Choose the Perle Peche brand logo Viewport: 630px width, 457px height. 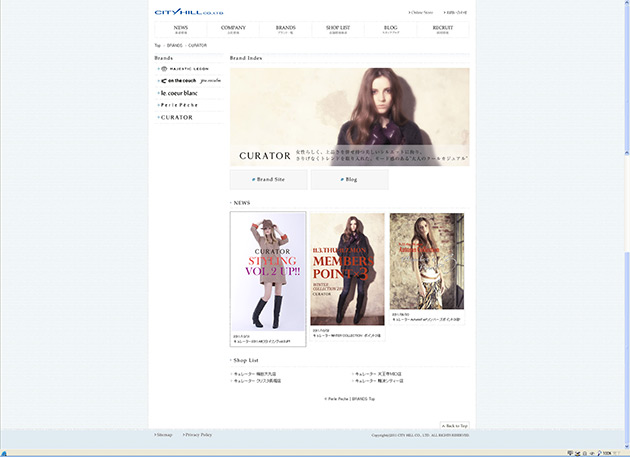tap(180, 104)
